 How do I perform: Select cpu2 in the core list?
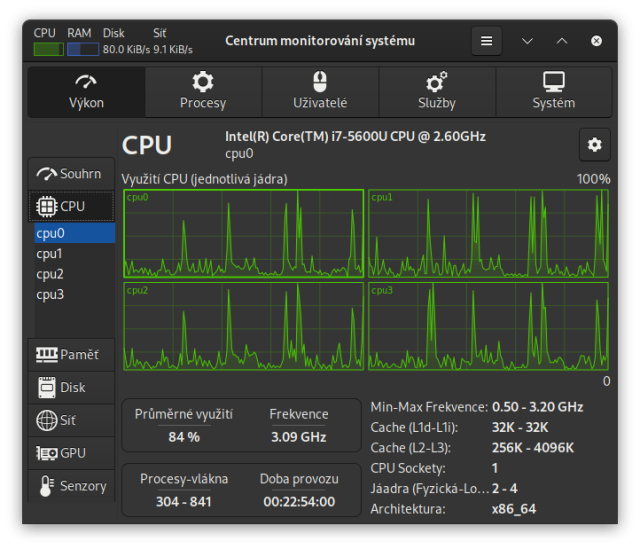pos(75,274)
